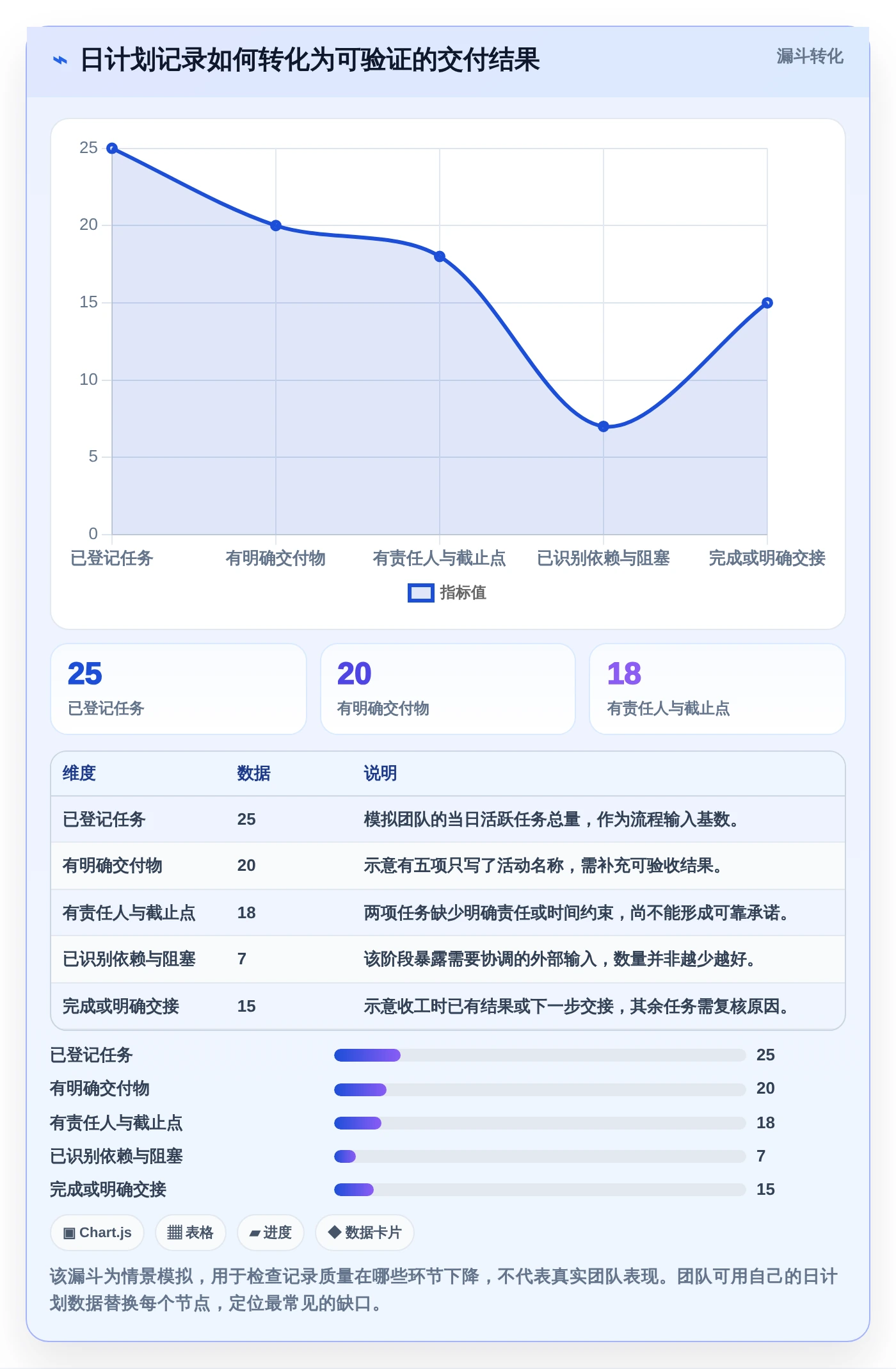The height and width of the screenshot is (1369, 896).
Task: Click description starting 两项任务缺少明确责任
Action: (x=576, y=912)
